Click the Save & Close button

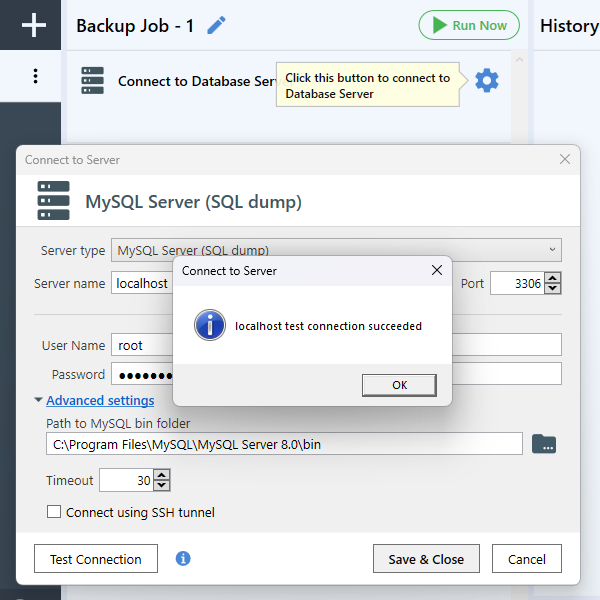426,559
